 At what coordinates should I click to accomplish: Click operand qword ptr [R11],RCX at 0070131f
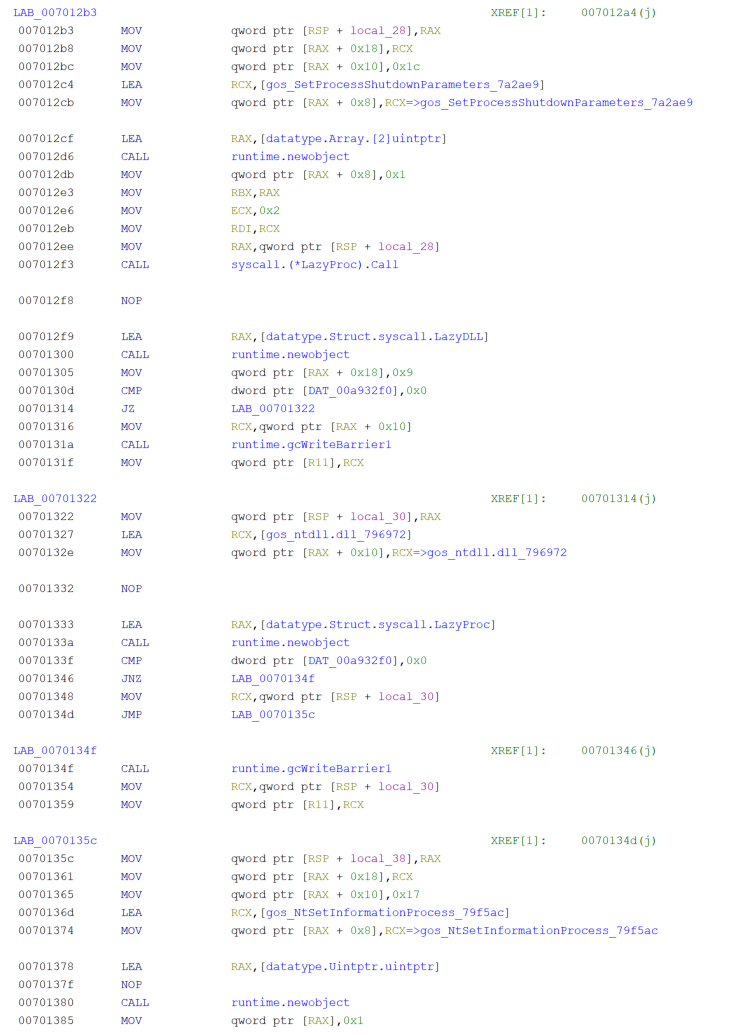(x=298, y=463)
